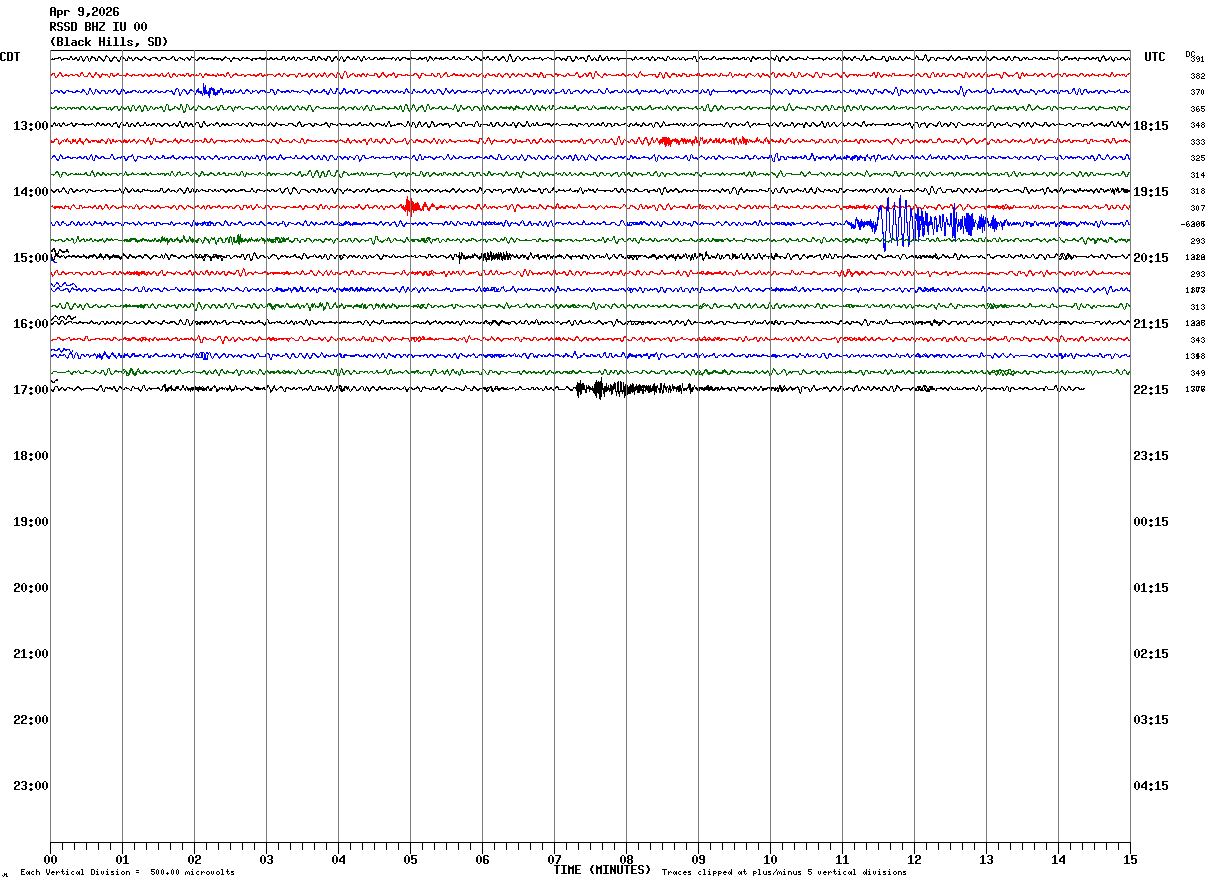Click the DC offset value 382

[1198, 76]
